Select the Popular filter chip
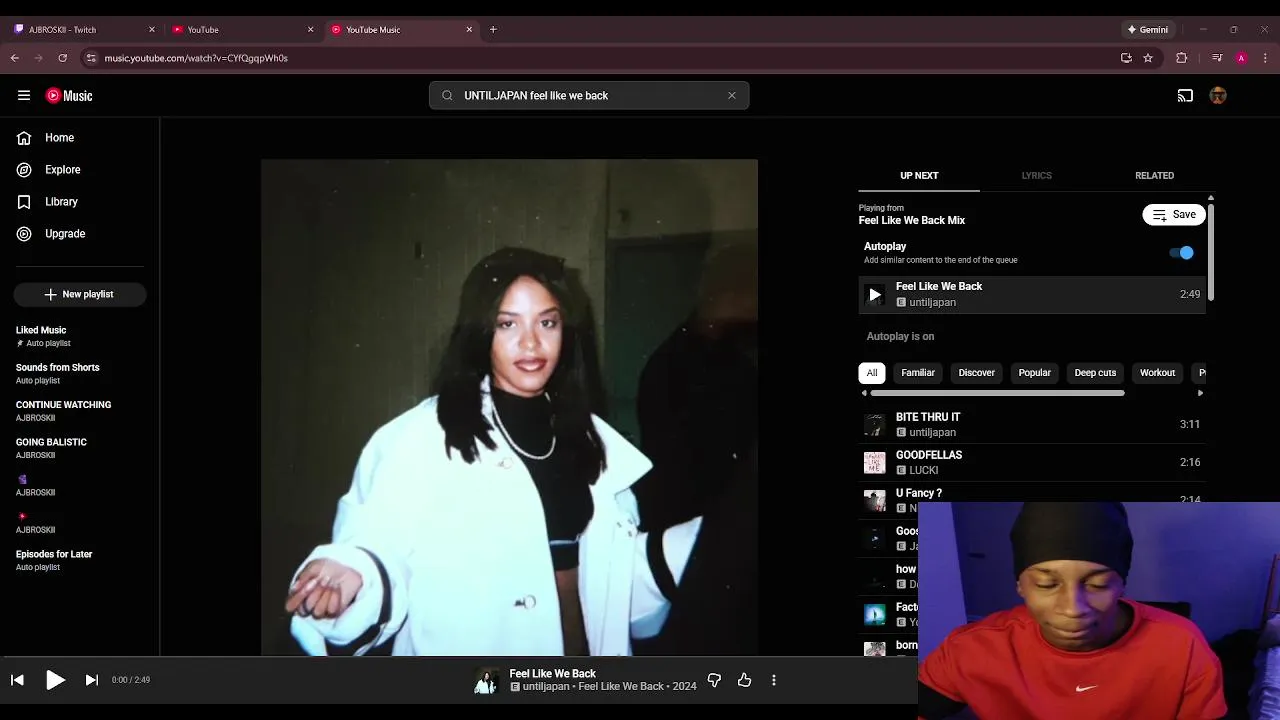The image size is (1280, 720). point(1034,373)
